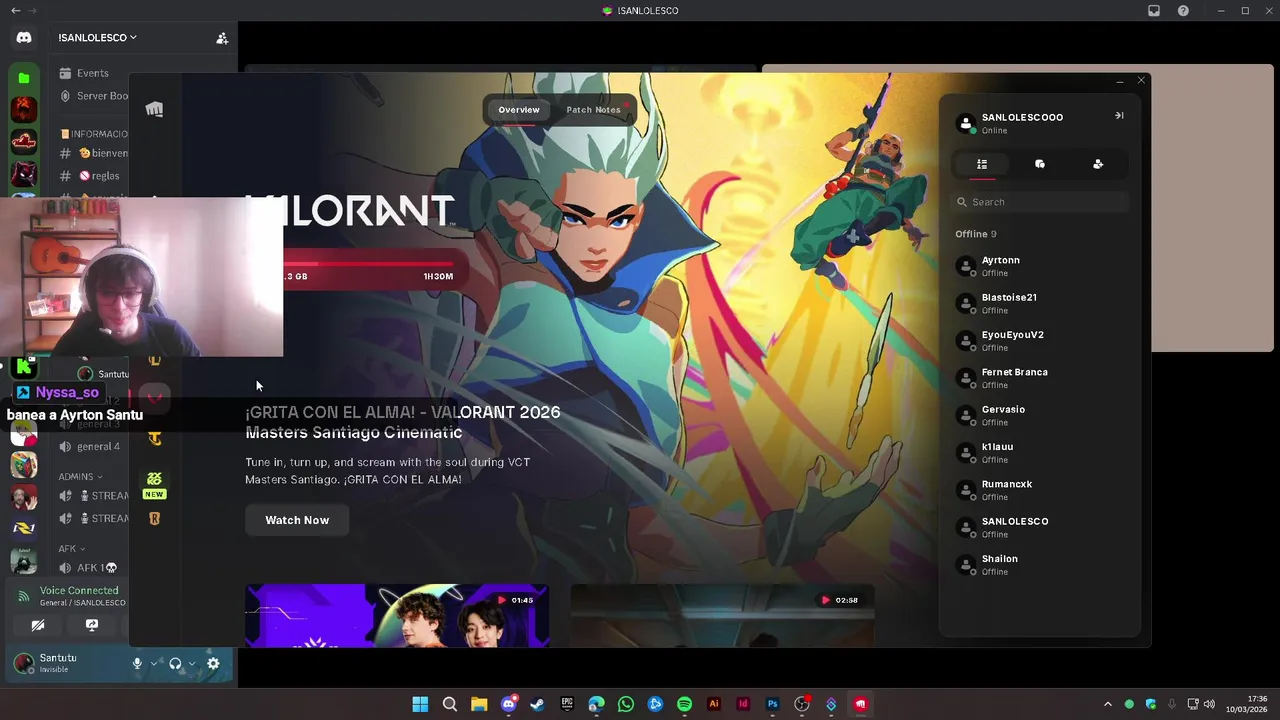Select friend SANLOLESCO in list

coord(1040,527)
